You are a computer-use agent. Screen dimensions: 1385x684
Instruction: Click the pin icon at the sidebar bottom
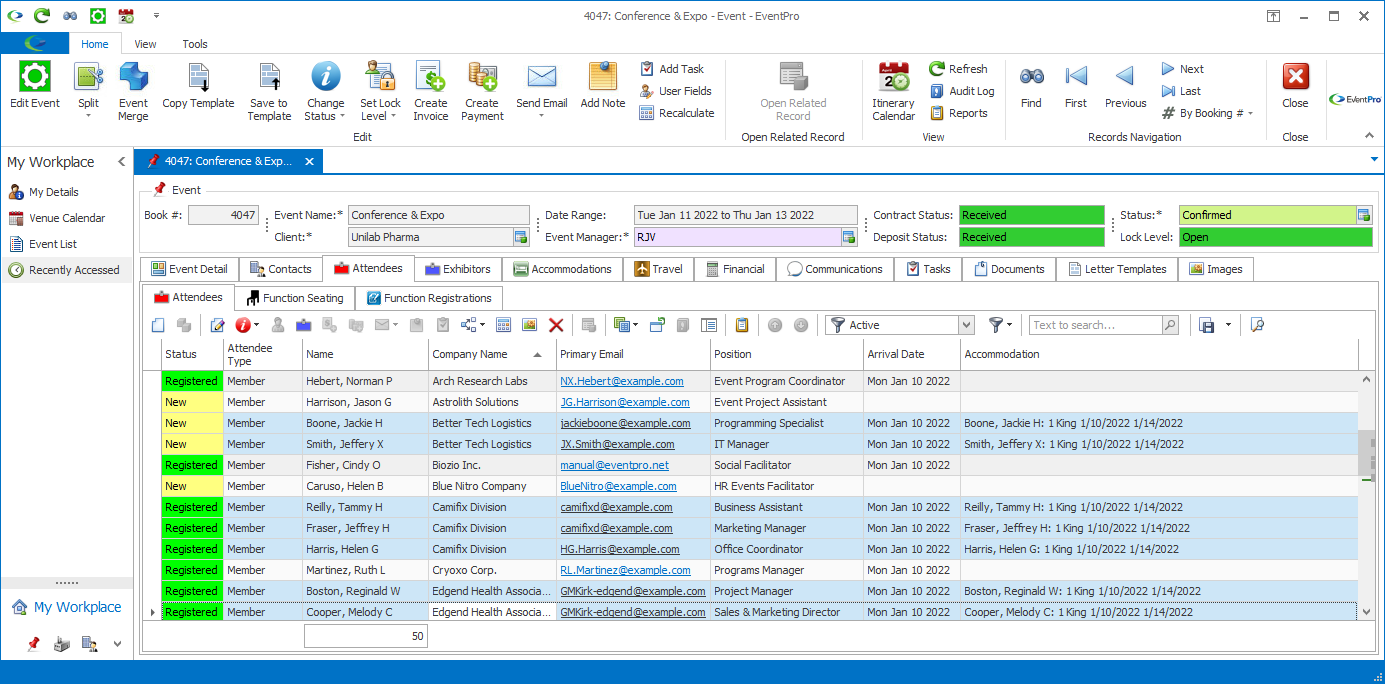(33, 644)
